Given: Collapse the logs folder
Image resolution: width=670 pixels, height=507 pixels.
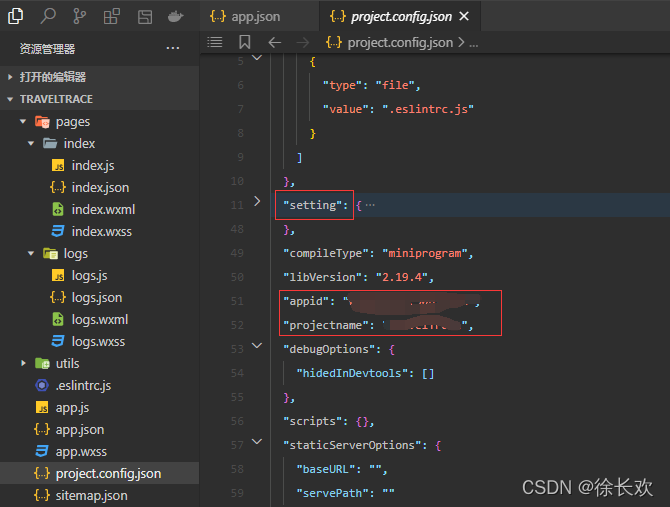Looking at the screenshot, I should [x=31, y=253].
